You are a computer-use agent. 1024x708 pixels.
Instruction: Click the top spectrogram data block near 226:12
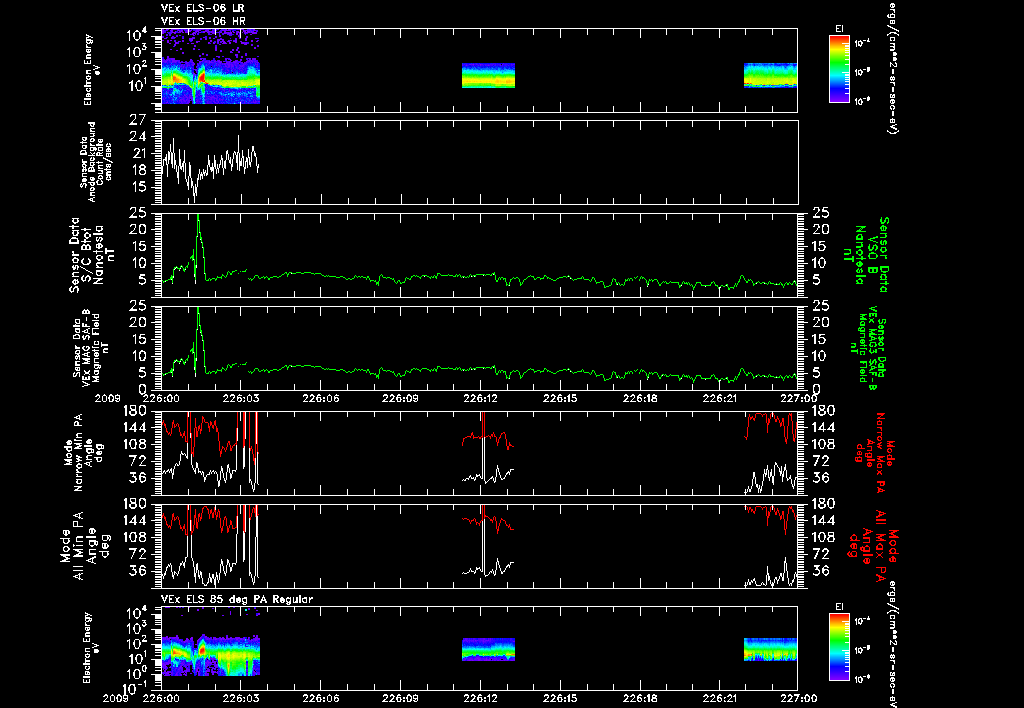488,75
